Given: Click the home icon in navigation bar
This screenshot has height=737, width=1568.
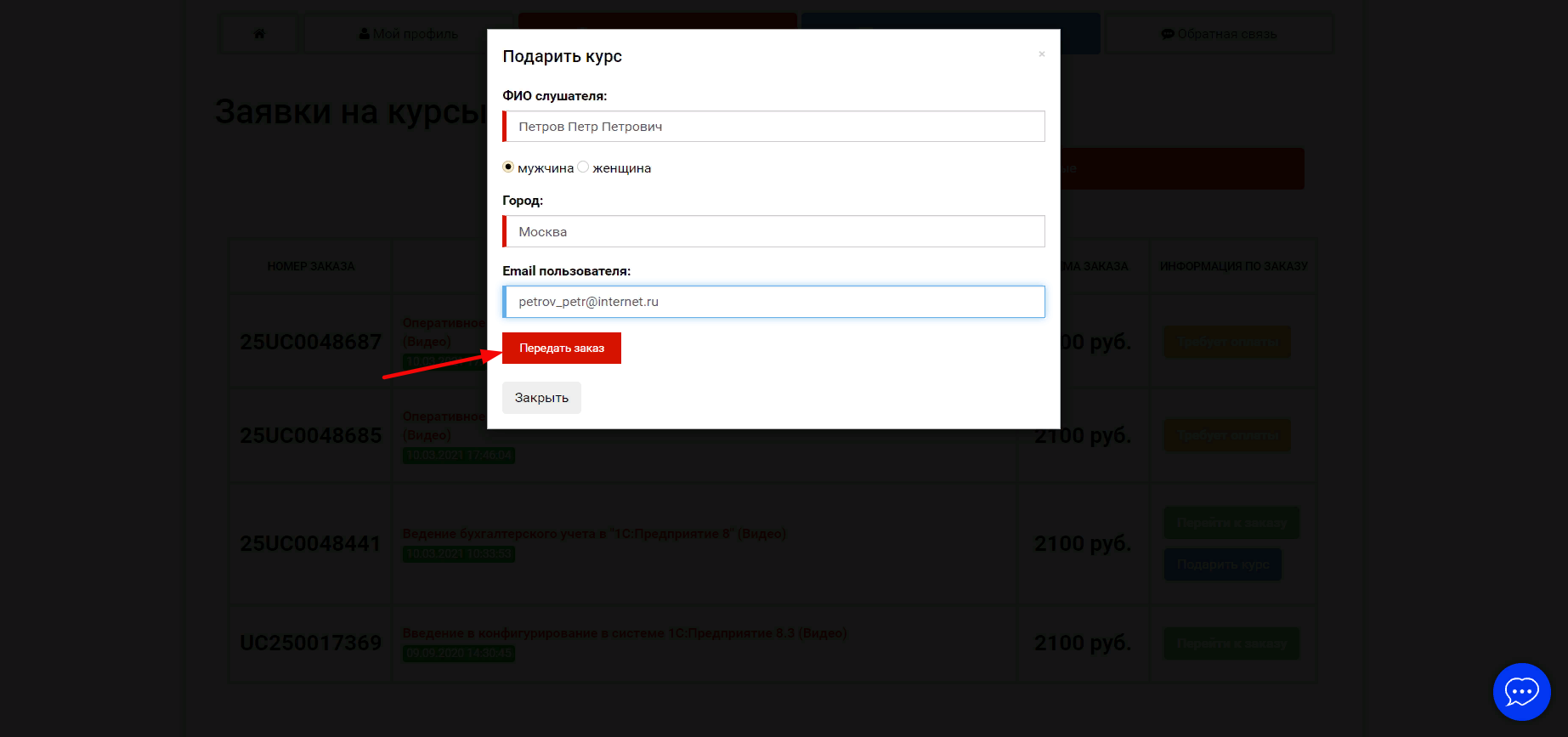Looking at the screenshot, I should click(259, 34).
